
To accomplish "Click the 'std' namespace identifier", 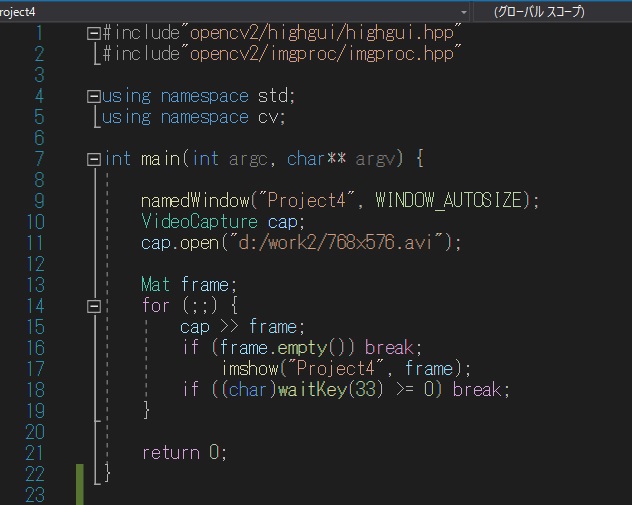I will coord(273,96).
